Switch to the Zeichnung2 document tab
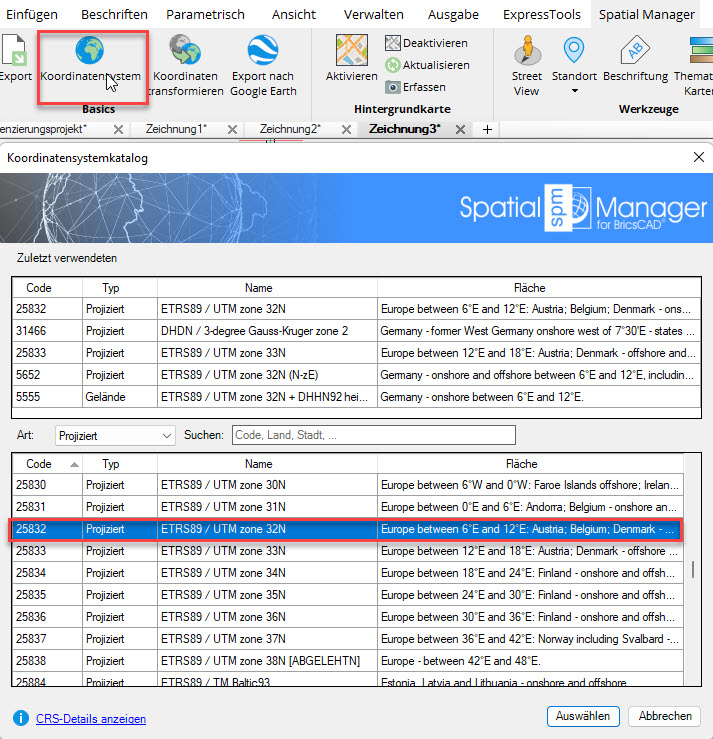Image resolution: width=713 pixels, height=739 pixels. tap(289, 129)
